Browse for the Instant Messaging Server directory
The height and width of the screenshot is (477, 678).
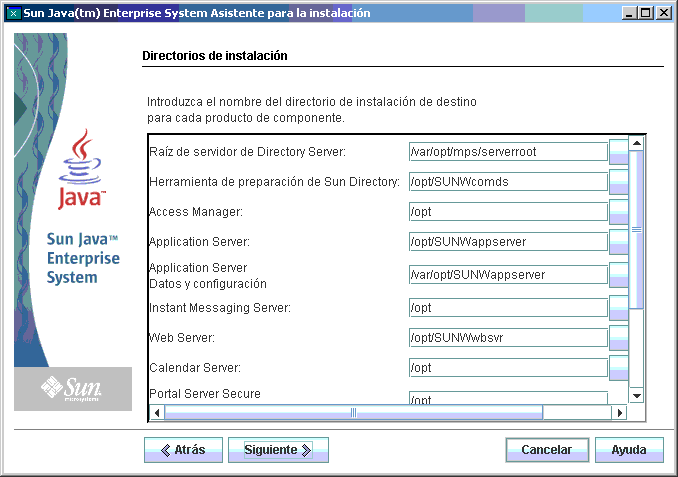619,307
